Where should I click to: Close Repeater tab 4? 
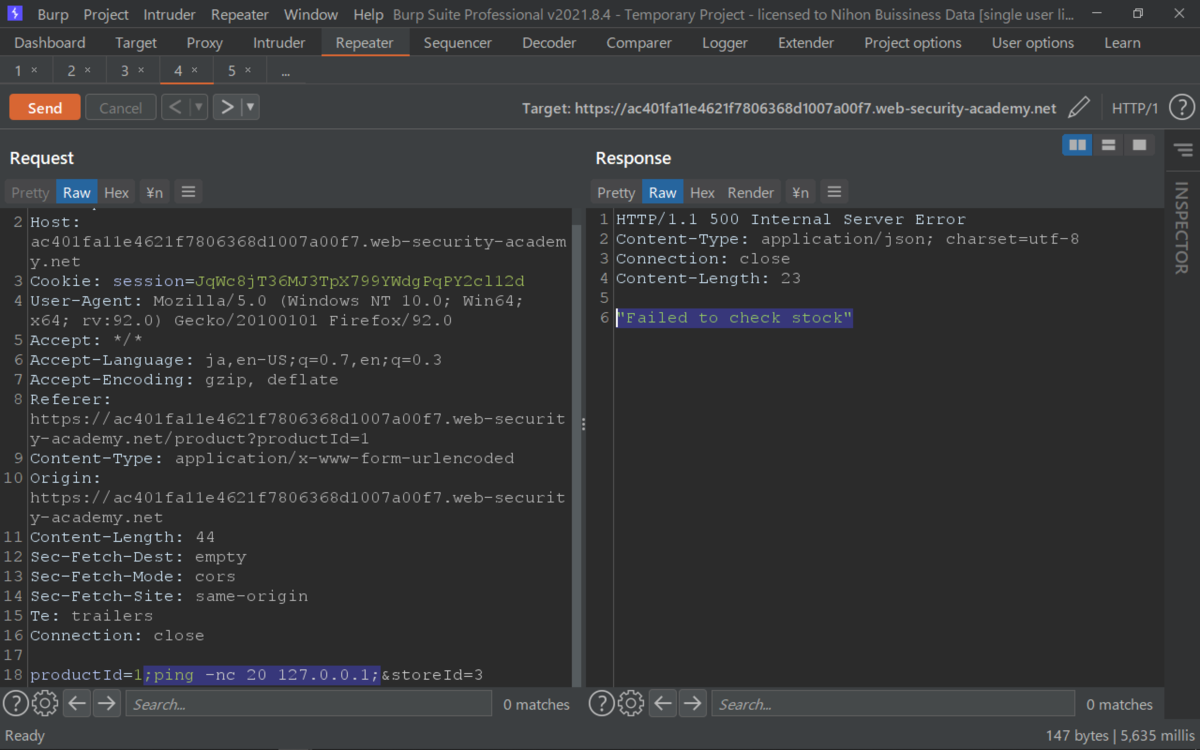tap(195, 71)
